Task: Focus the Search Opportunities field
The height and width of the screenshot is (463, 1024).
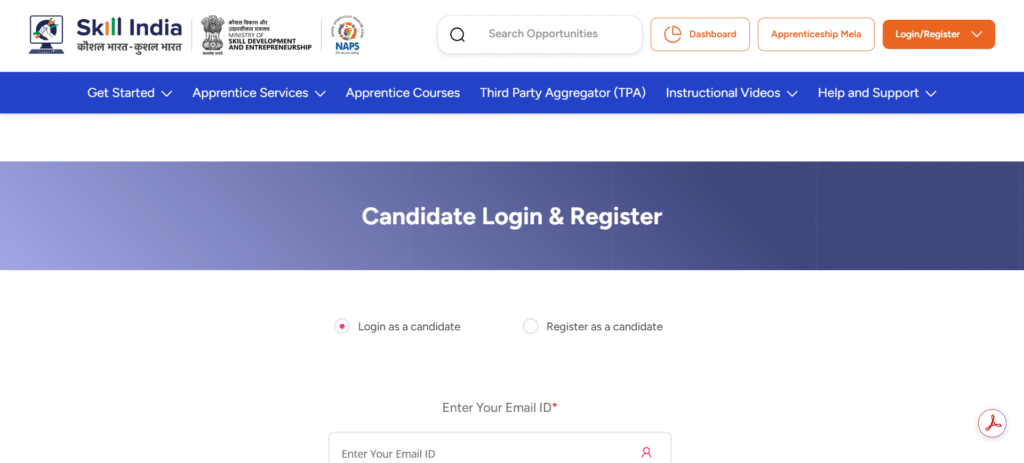Action: point(555,34)
